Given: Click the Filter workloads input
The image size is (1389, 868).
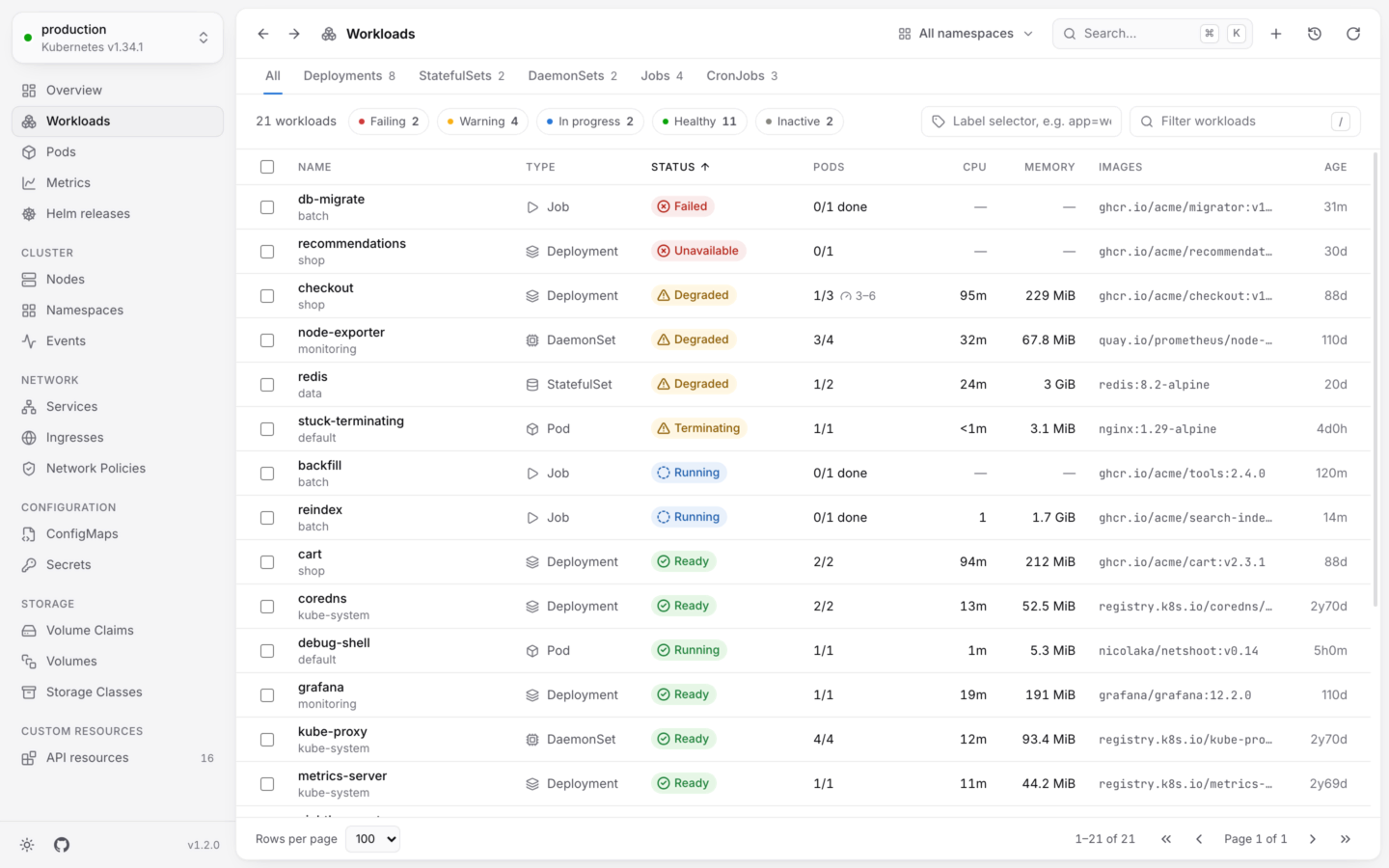Looking at the screenshot, I should point(1245,122).
